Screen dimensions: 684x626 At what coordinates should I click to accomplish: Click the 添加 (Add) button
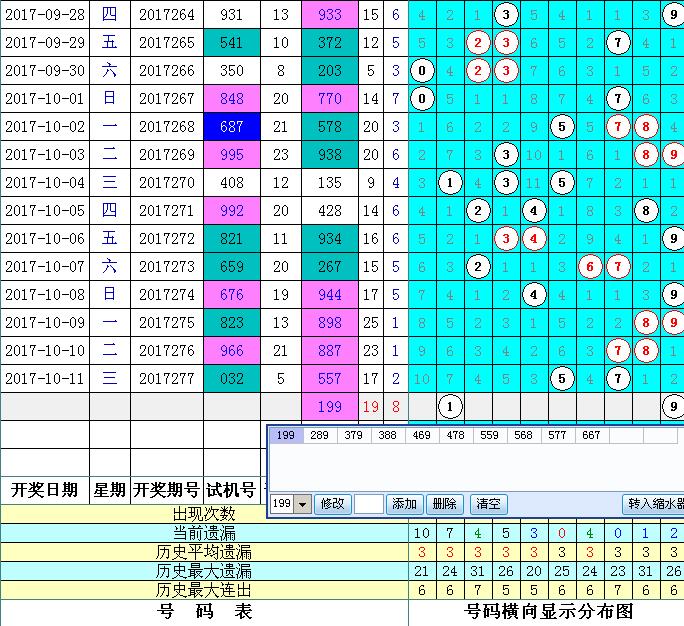(x=404, y=505)
